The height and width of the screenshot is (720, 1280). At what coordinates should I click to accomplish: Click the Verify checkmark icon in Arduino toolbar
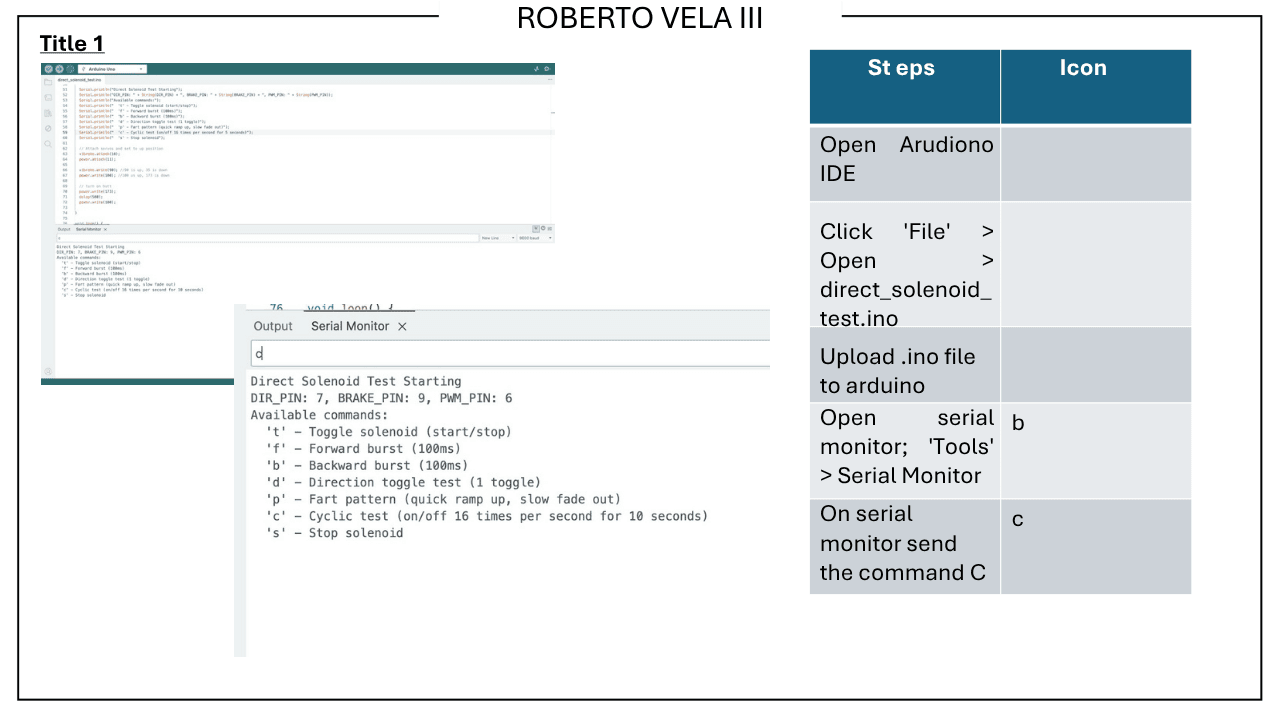(x=48, y=69)
